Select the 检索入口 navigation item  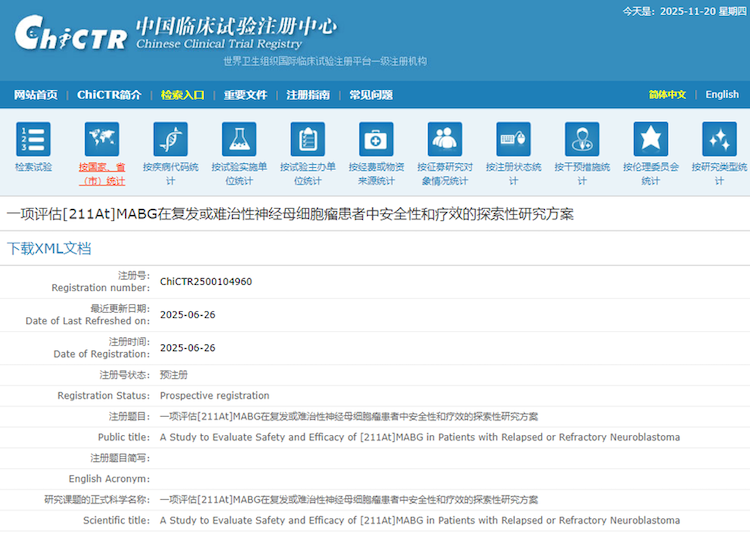(x=182, y=95)
